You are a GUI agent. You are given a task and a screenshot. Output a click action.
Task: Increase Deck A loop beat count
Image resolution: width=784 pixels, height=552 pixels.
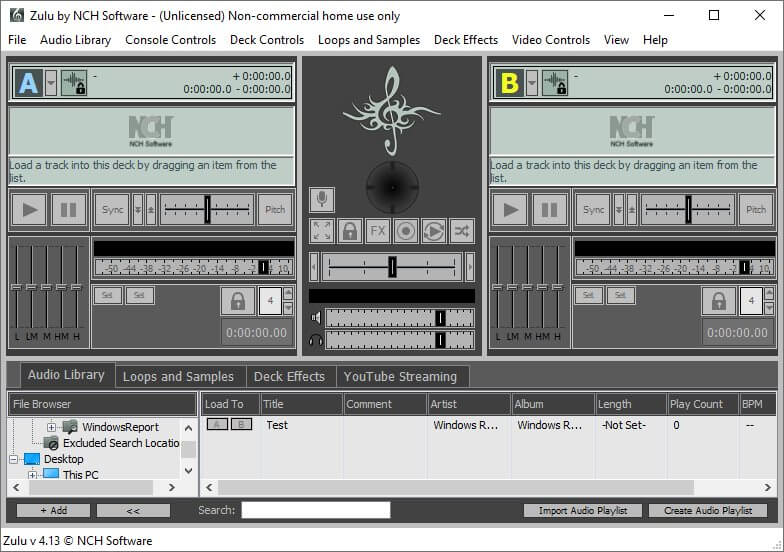pos(288,294)
